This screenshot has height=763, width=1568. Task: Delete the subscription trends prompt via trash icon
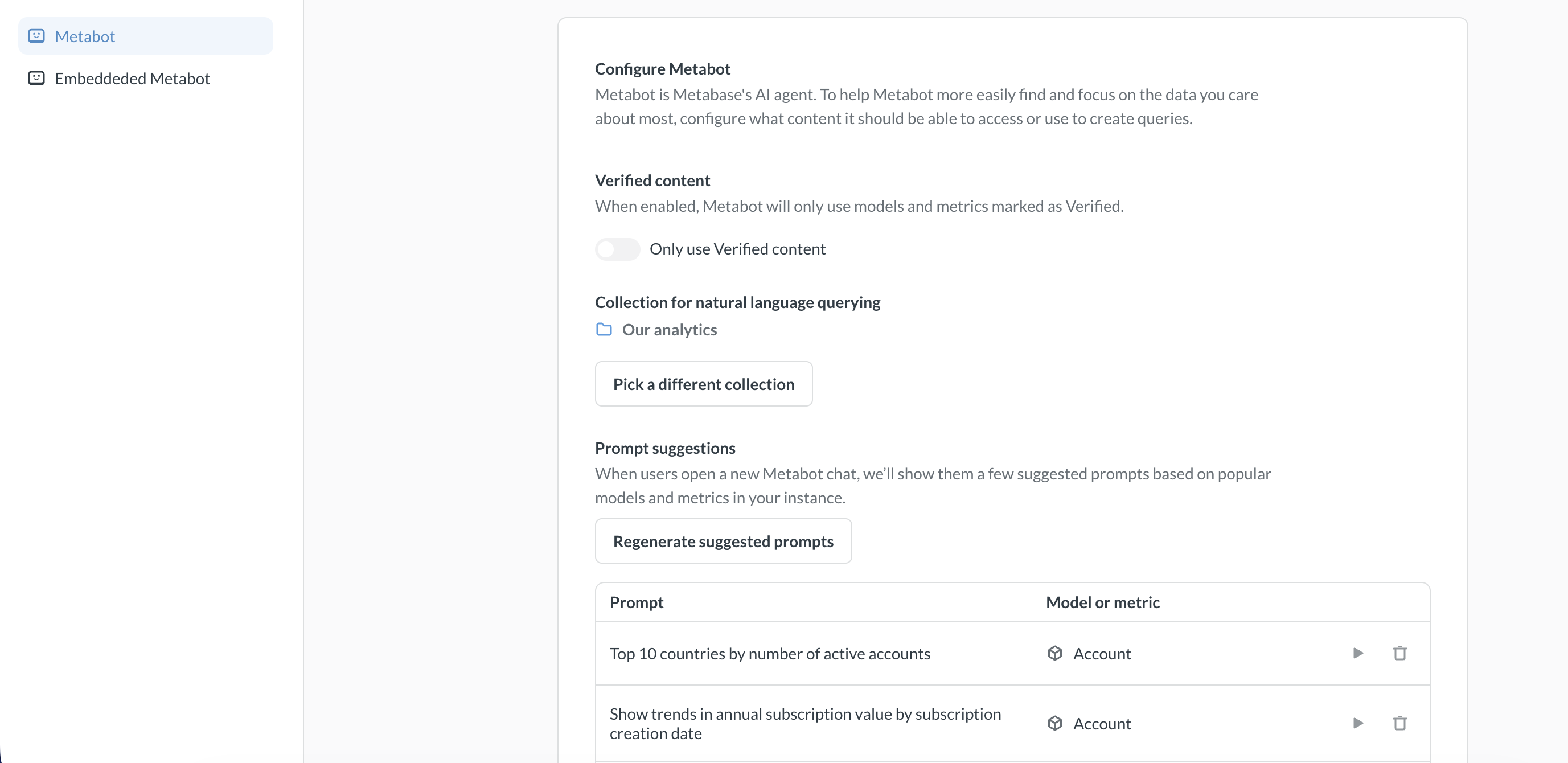(1400, 723)
